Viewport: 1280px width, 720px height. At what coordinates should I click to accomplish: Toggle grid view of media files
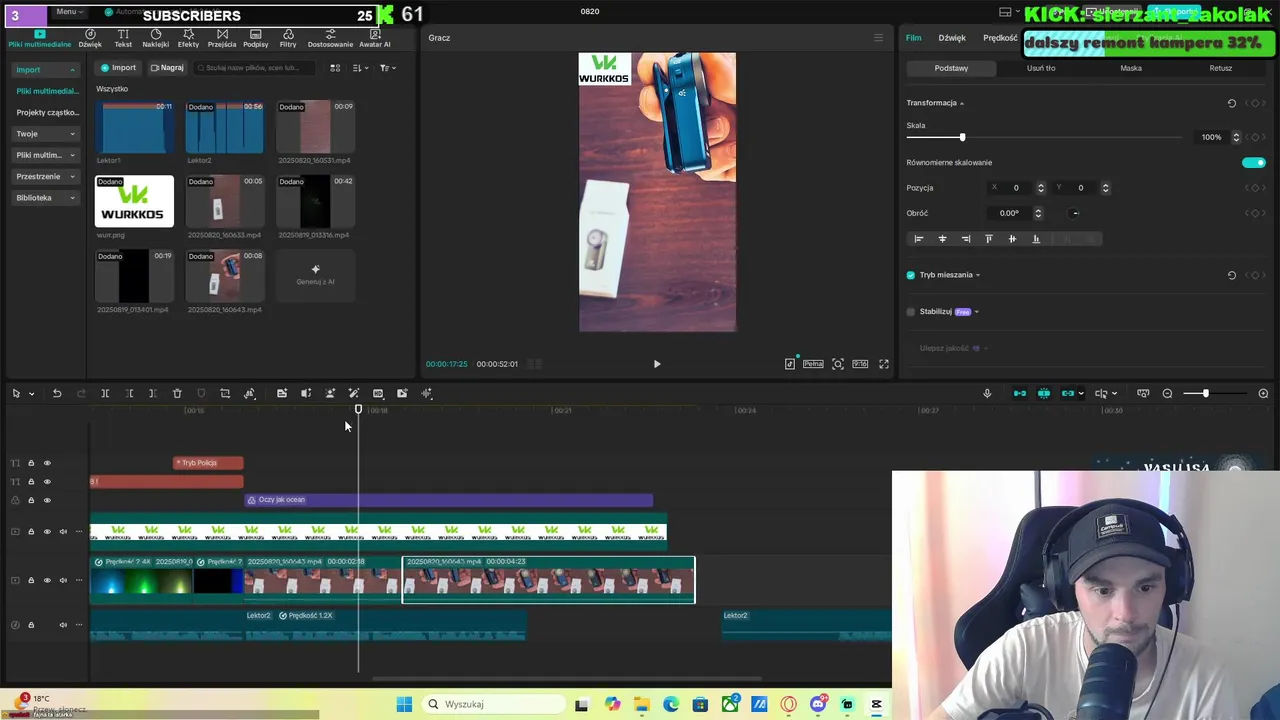[x=335, y=68]
